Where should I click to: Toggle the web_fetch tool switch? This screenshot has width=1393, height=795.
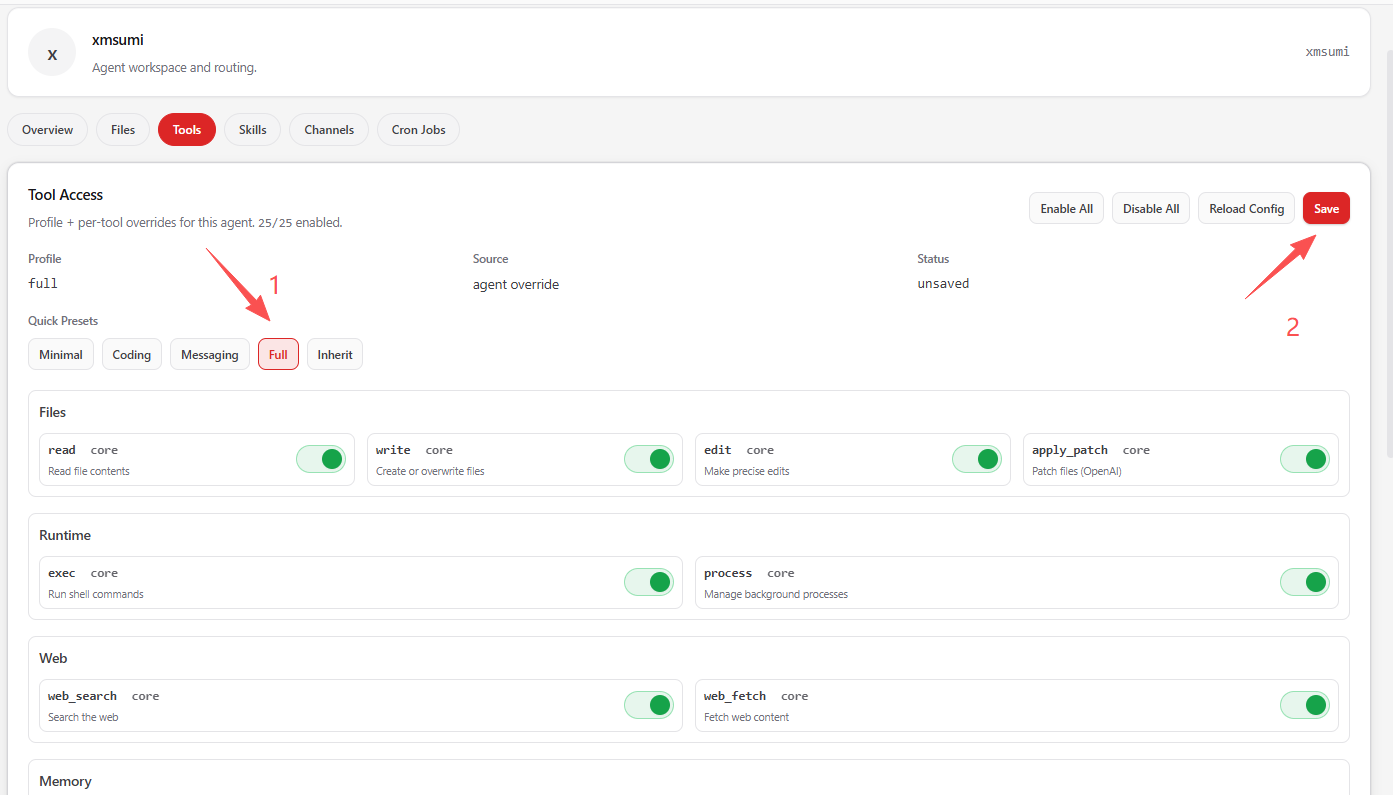click(1305, 705)
